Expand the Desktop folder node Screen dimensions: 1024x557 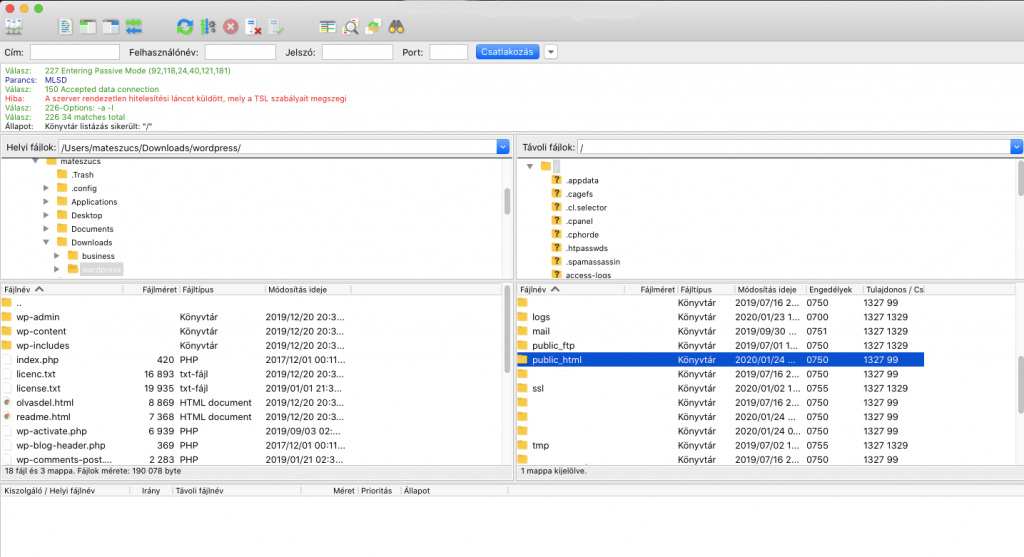tap(46, 215)
